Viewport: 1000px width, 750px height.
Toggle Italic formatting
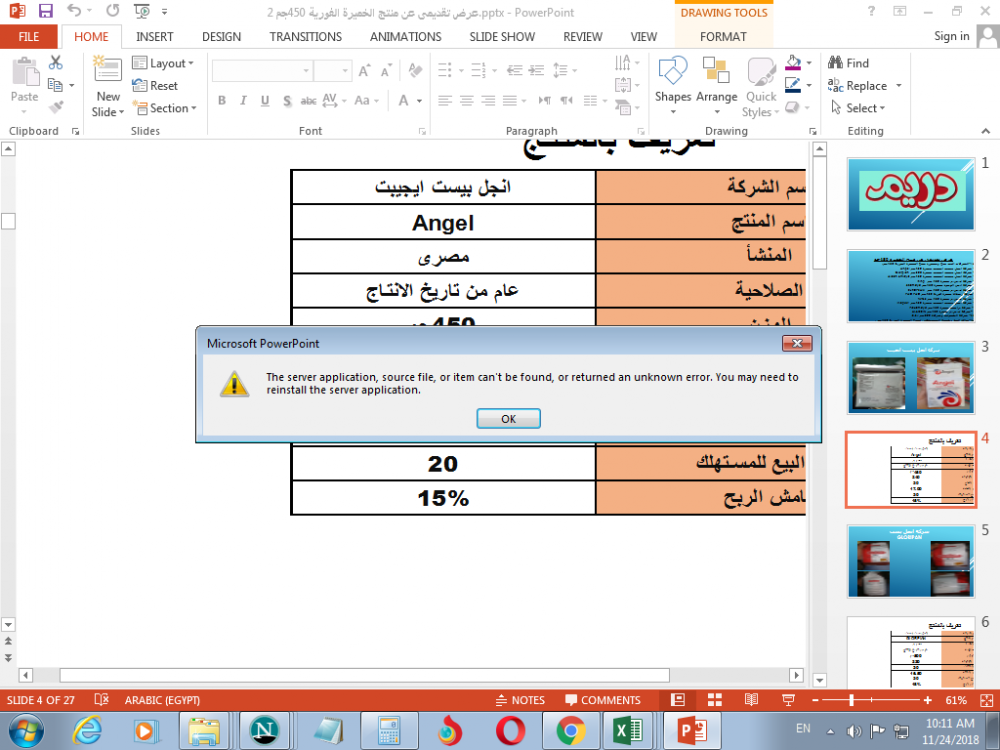coord(243,100)
